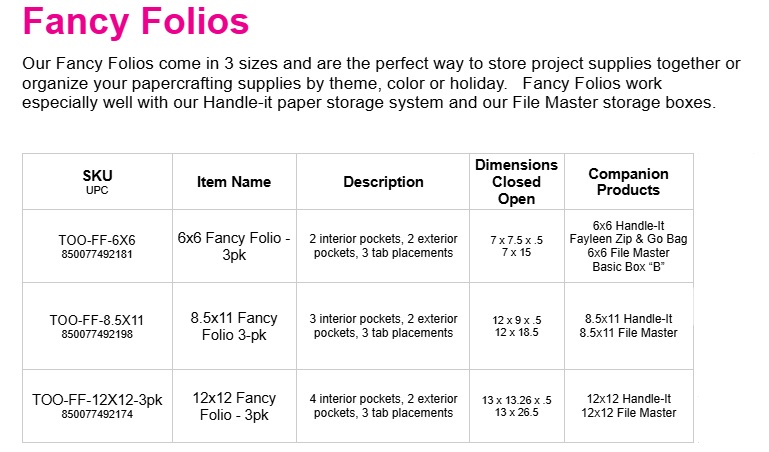This screenshot has width=769, height=452.
Task: Click the 6x6 Fancy Folio - 3pk item name
Action: (x=234, y=246)
